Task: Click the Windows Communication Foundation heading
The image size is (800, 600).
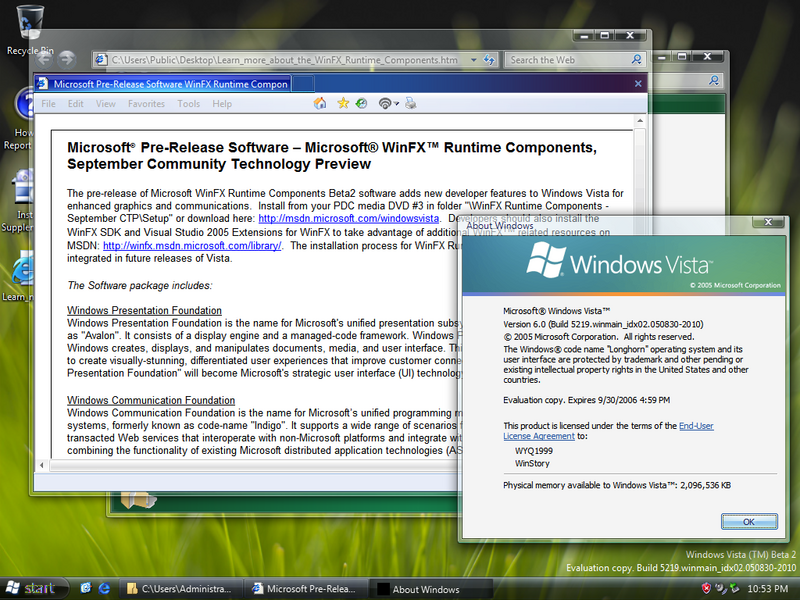Action: 151,400
